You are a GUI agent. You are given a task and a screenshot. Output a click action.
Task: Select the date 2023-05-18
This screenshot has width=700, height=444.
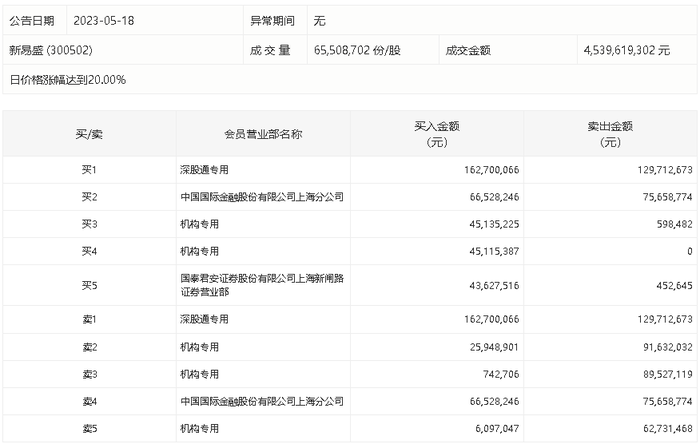click(104, 21)
